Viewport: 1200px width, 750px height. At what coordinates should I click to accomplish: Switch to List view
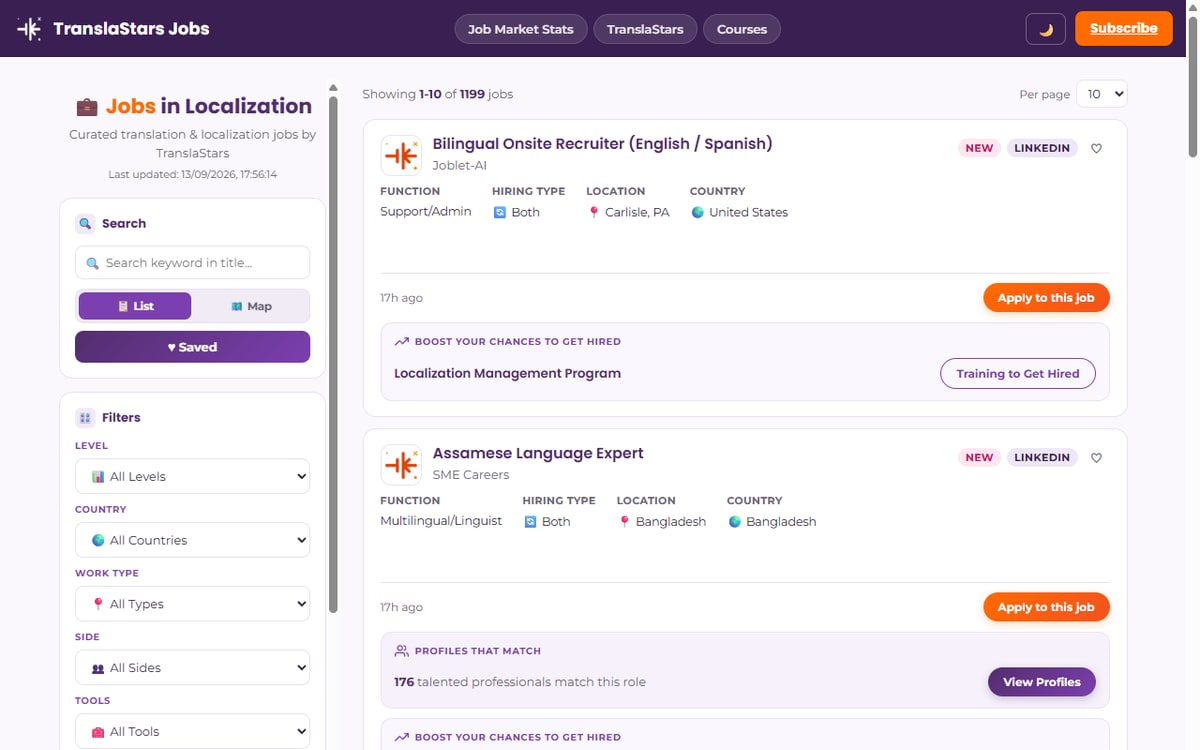coord(135,306)
